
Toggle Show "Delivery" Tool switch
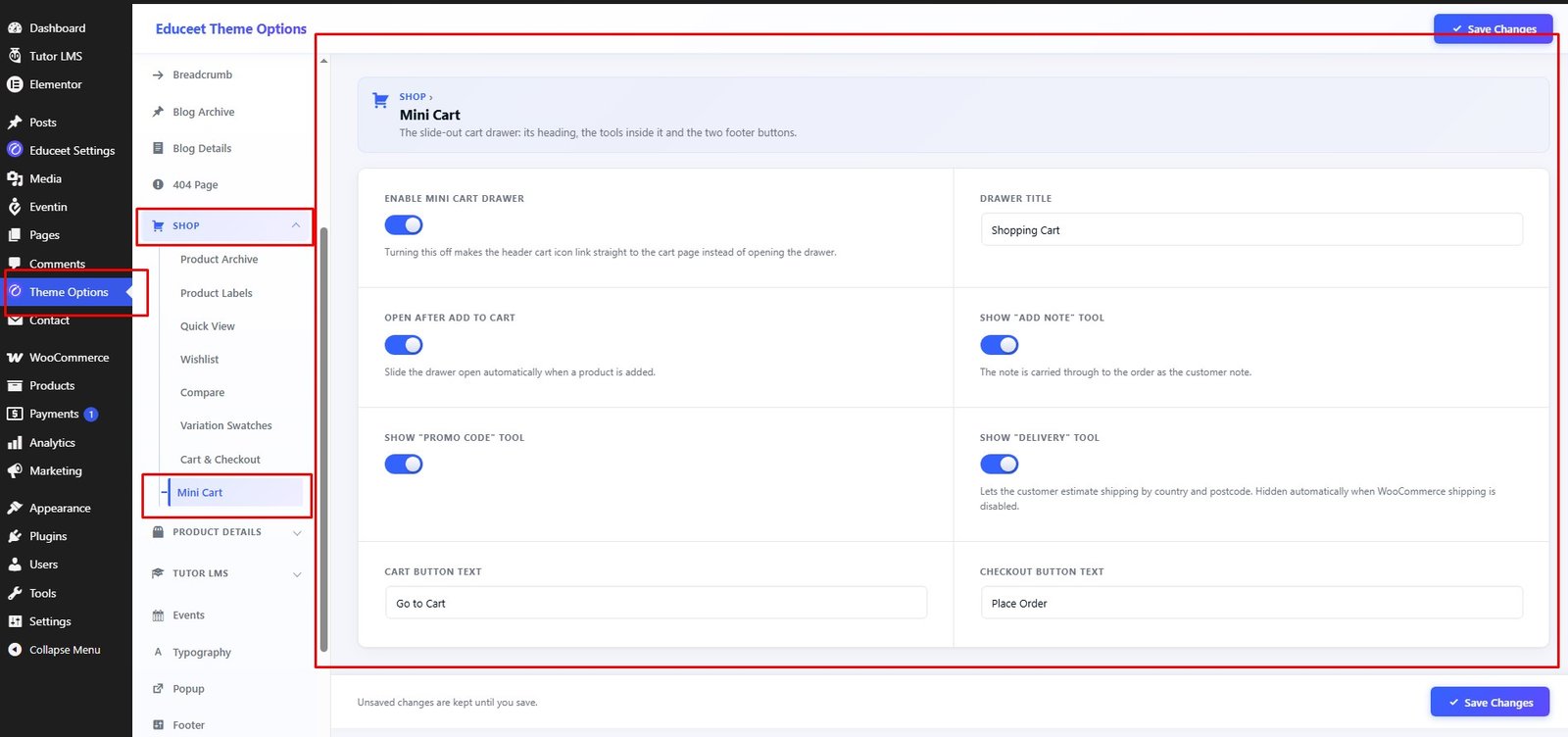pos(999,465)
